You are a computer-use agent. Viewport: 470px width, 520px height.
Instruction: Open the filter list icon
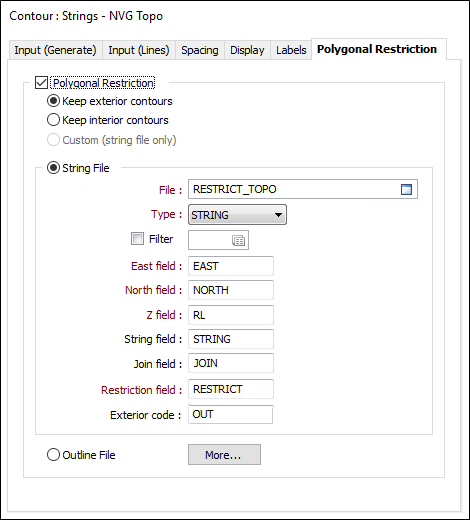(238, 240)
